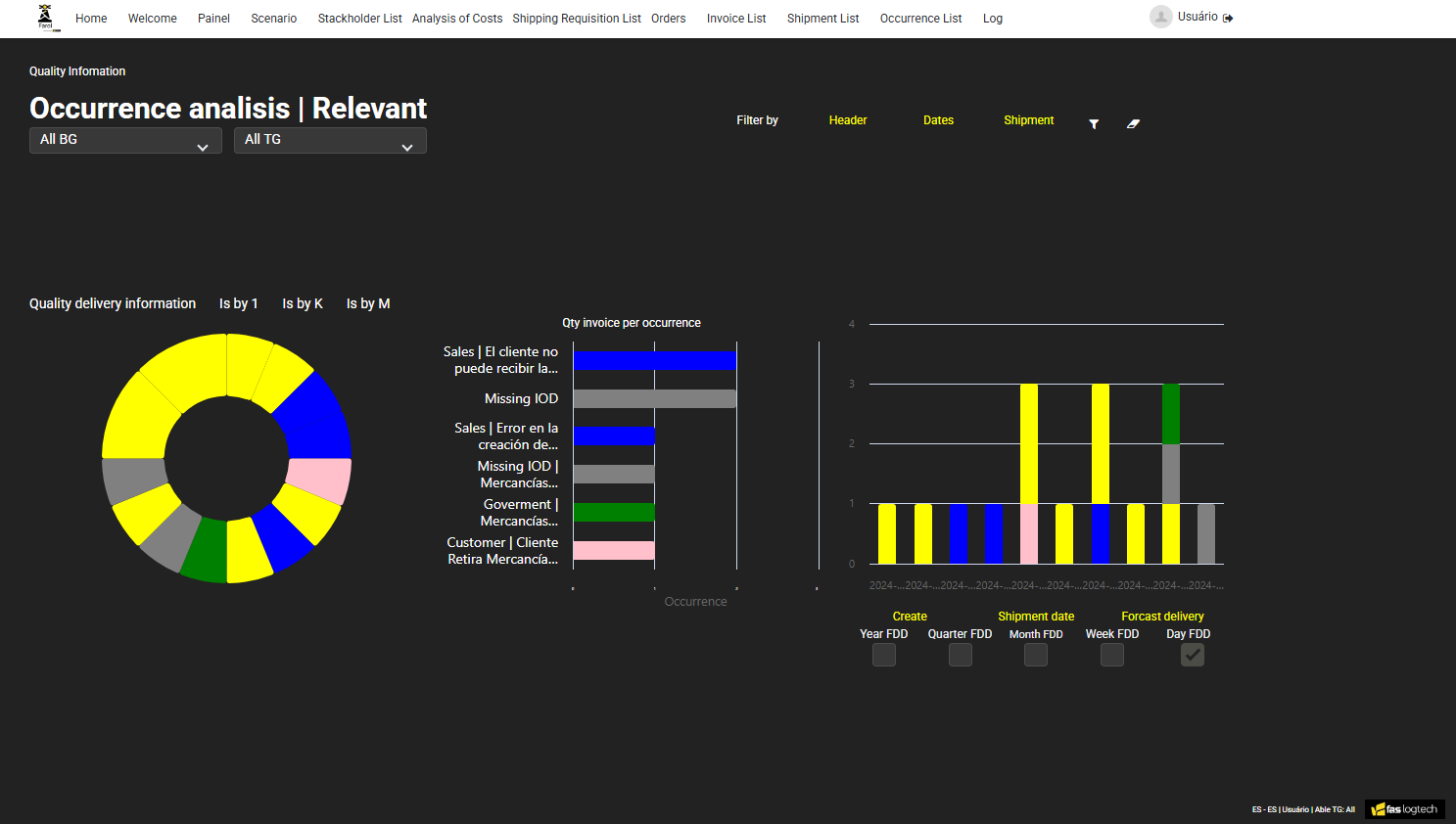Open the Header filter options
This screenshot has height=824, width=1456.
click(x=847, y=120)
